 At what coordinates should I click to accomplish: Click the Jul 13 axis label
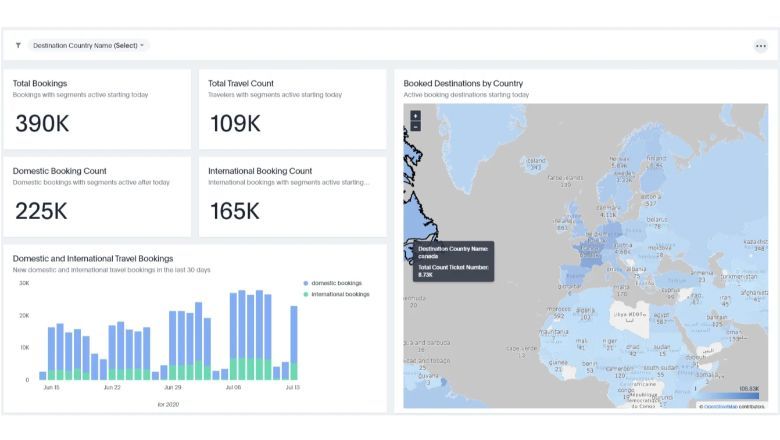(292, 387)
